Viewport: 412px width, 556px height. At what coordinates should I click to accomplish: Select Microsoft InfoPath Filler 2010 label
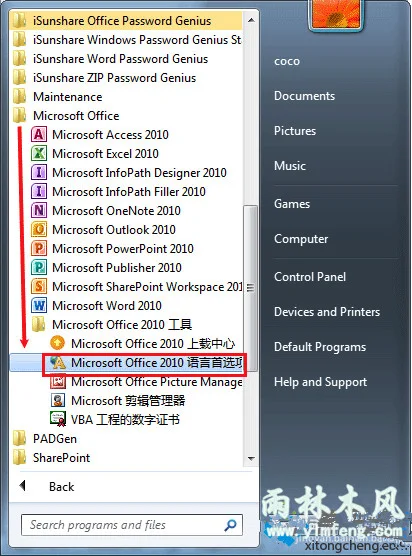(x=129, y=192)
